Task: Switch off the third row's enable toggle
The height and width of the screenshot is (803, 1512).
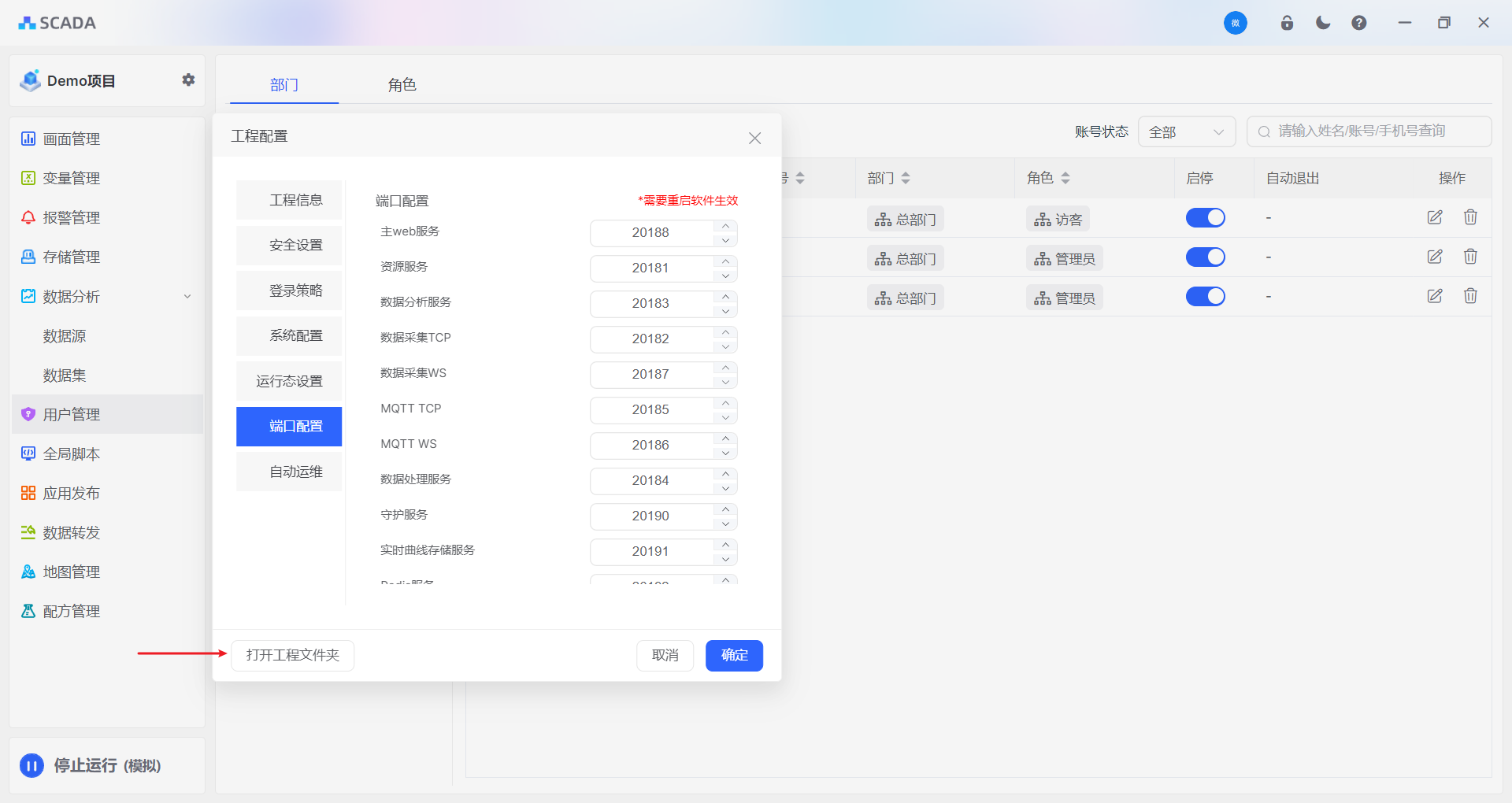Action: pyautogui.click(x=1205, y=297)
